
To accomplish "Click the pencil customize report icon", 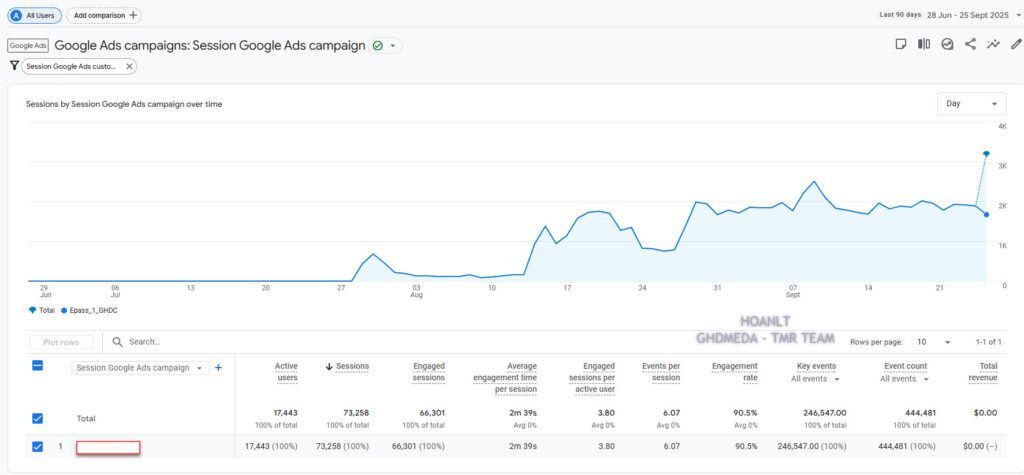I will 1016,44.
